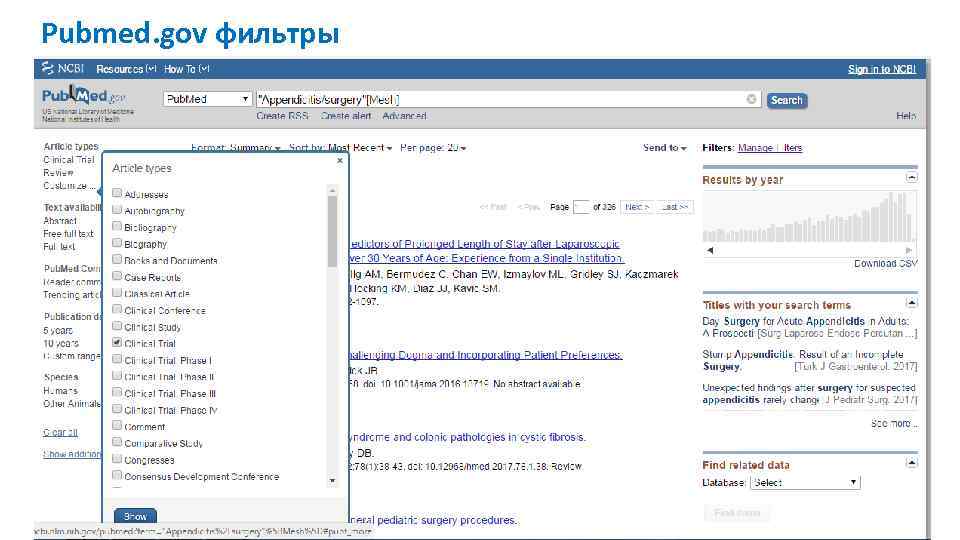Uncheck the Clinical Trial checkbox
Viewport: 960px width, 540px height.
click(x=117, y=342)
